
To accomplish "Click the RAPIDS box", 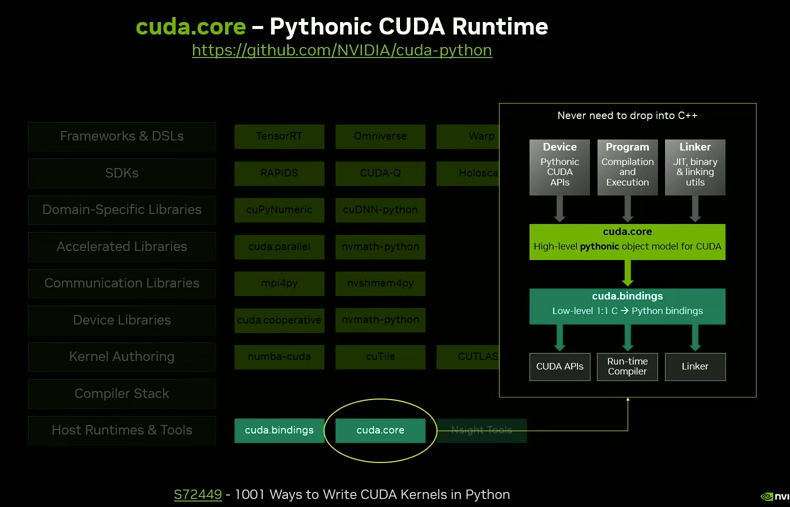I will (x=279, y=173).
